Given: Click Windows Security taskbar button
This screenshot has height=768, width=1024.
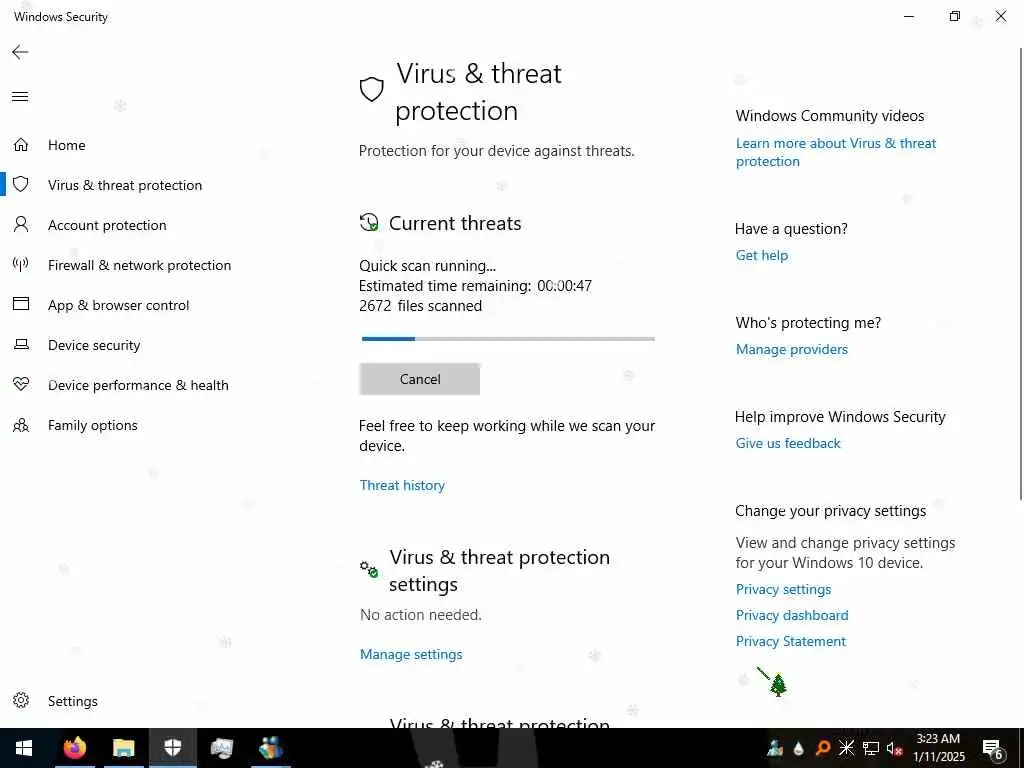Looking at the screenshot, I should tap(172, 748).
